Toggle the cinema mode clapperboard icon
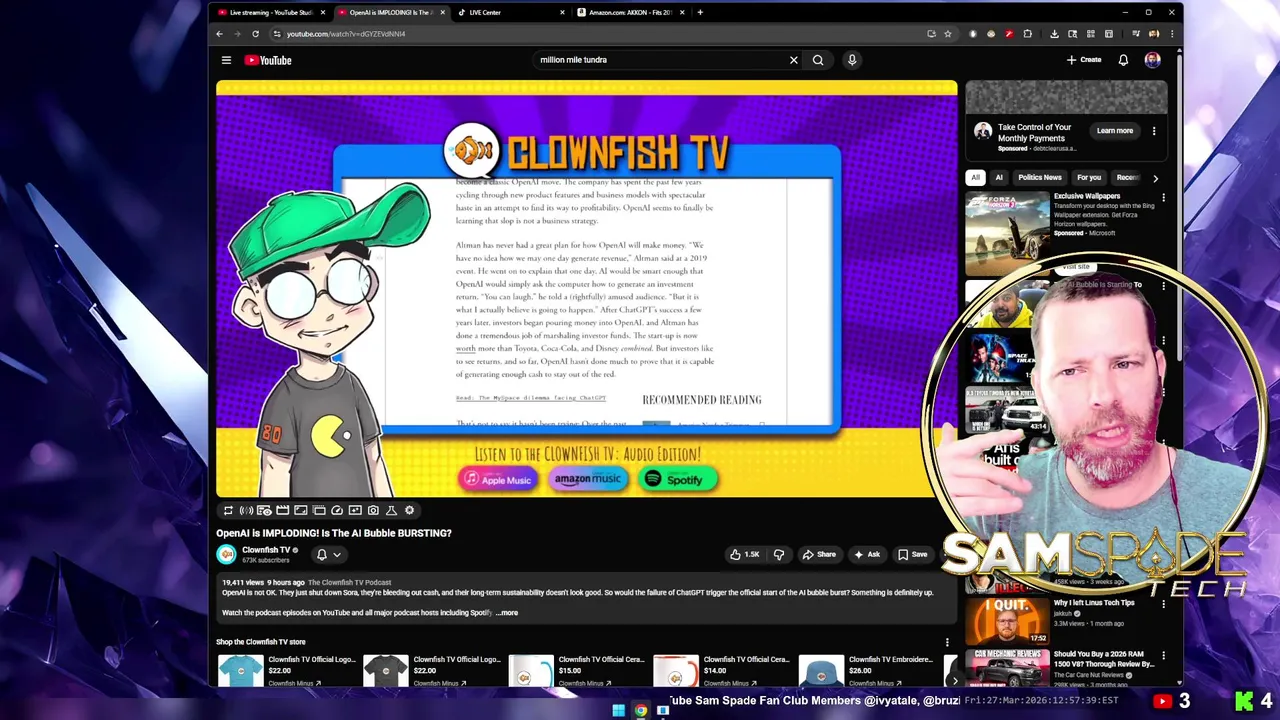The height and width of the screenshot is (720, 1280). coord(282,510)
